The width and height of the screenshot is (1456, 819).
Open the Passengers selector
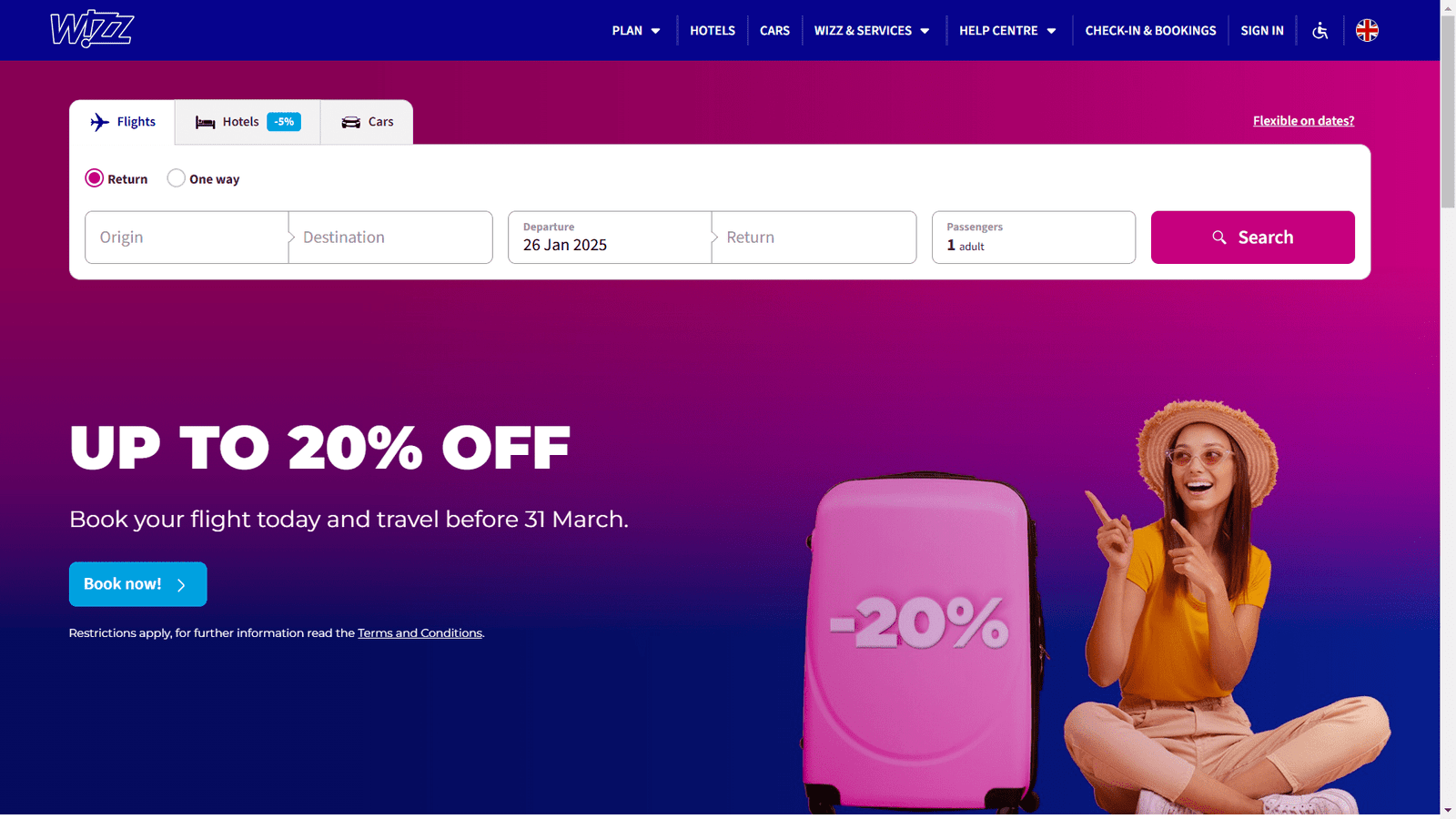point(1034,238)
